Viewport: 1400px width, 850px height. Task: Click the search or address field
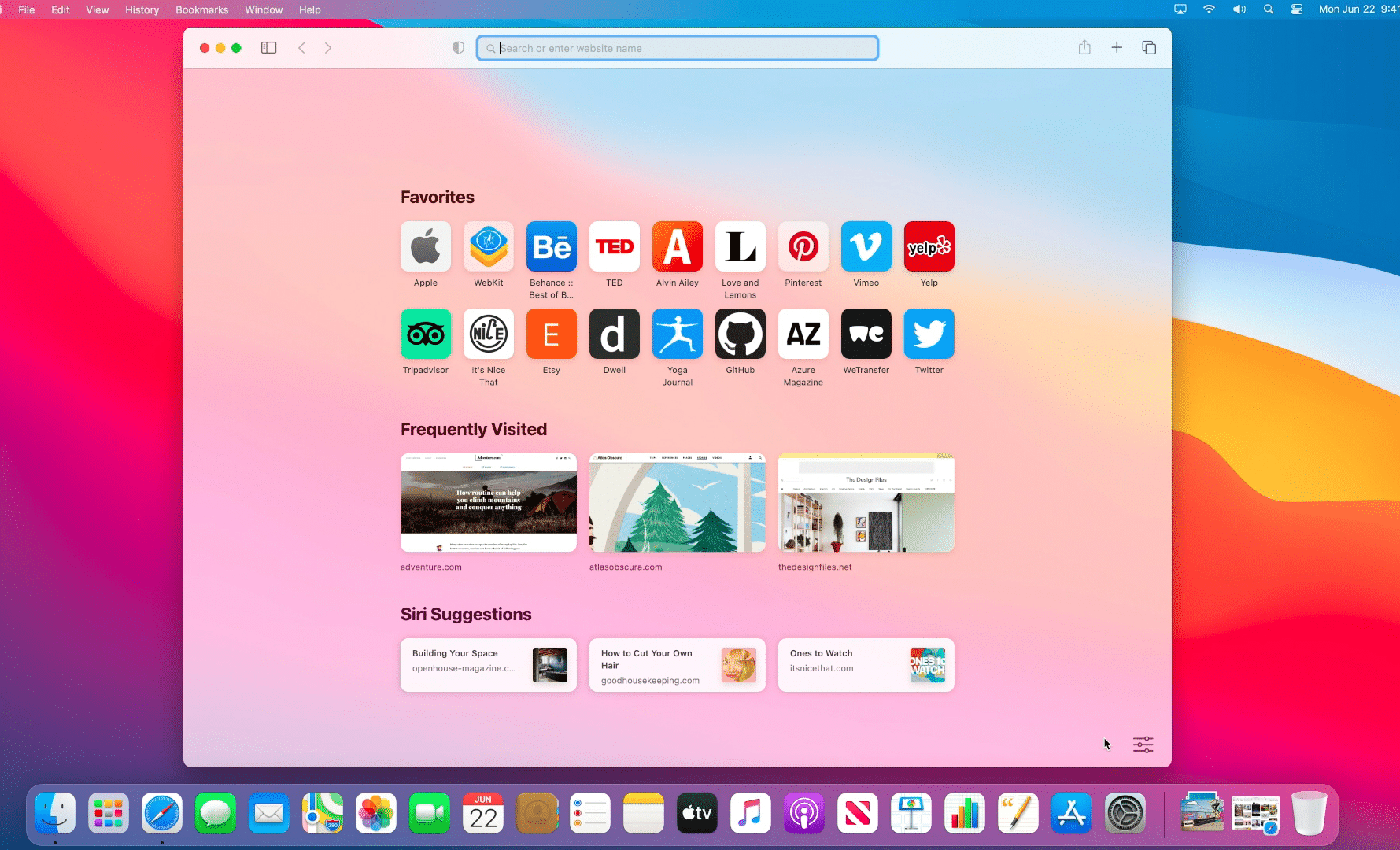[x=677, y=48]
